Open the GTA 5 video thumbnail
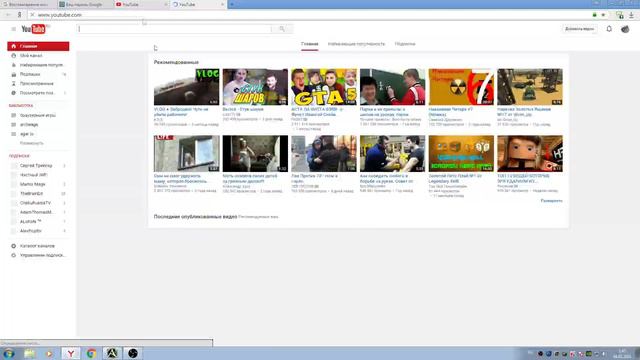 tap(324, 87)
